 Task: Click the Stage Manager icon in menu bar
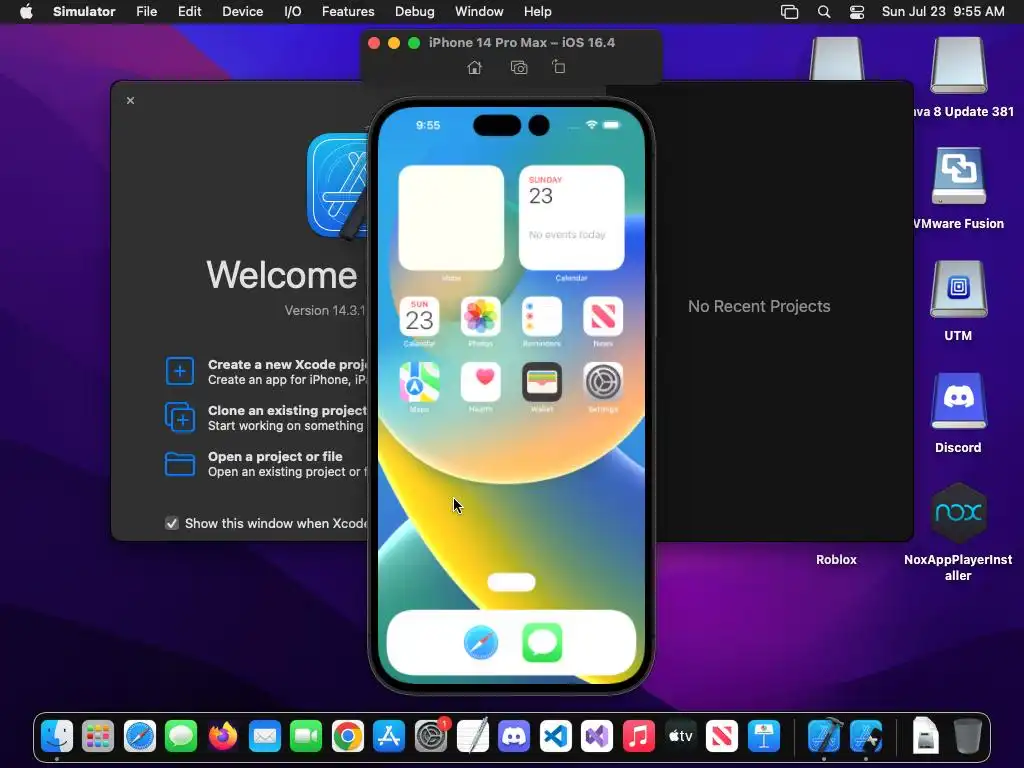tap(790, 12)
